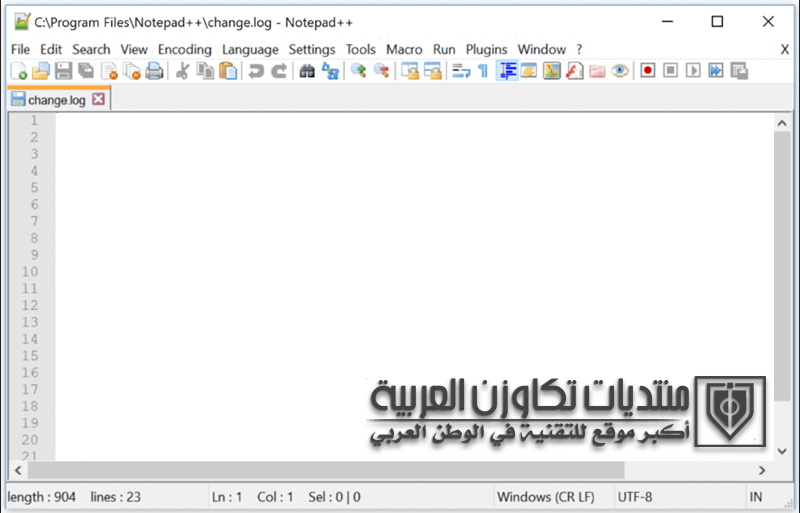800x513 pixels.
Task: Open the Language menu
Action: pos(250,50)
